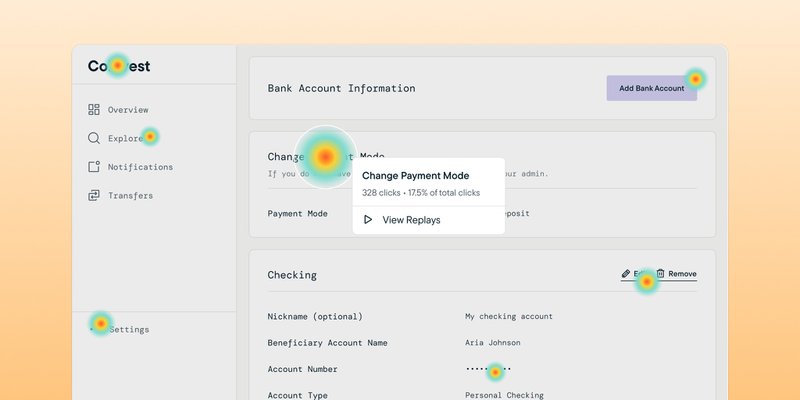
Task: Open Settings at the sidebar bottom
Action: [x=128, y=330]
